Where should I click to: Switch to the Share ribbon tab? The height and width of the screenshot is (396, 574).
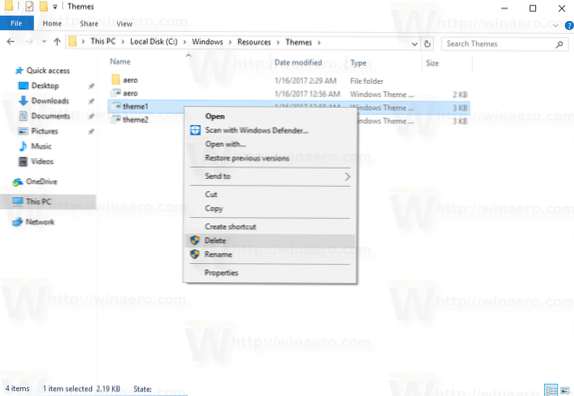pos(89,24)
